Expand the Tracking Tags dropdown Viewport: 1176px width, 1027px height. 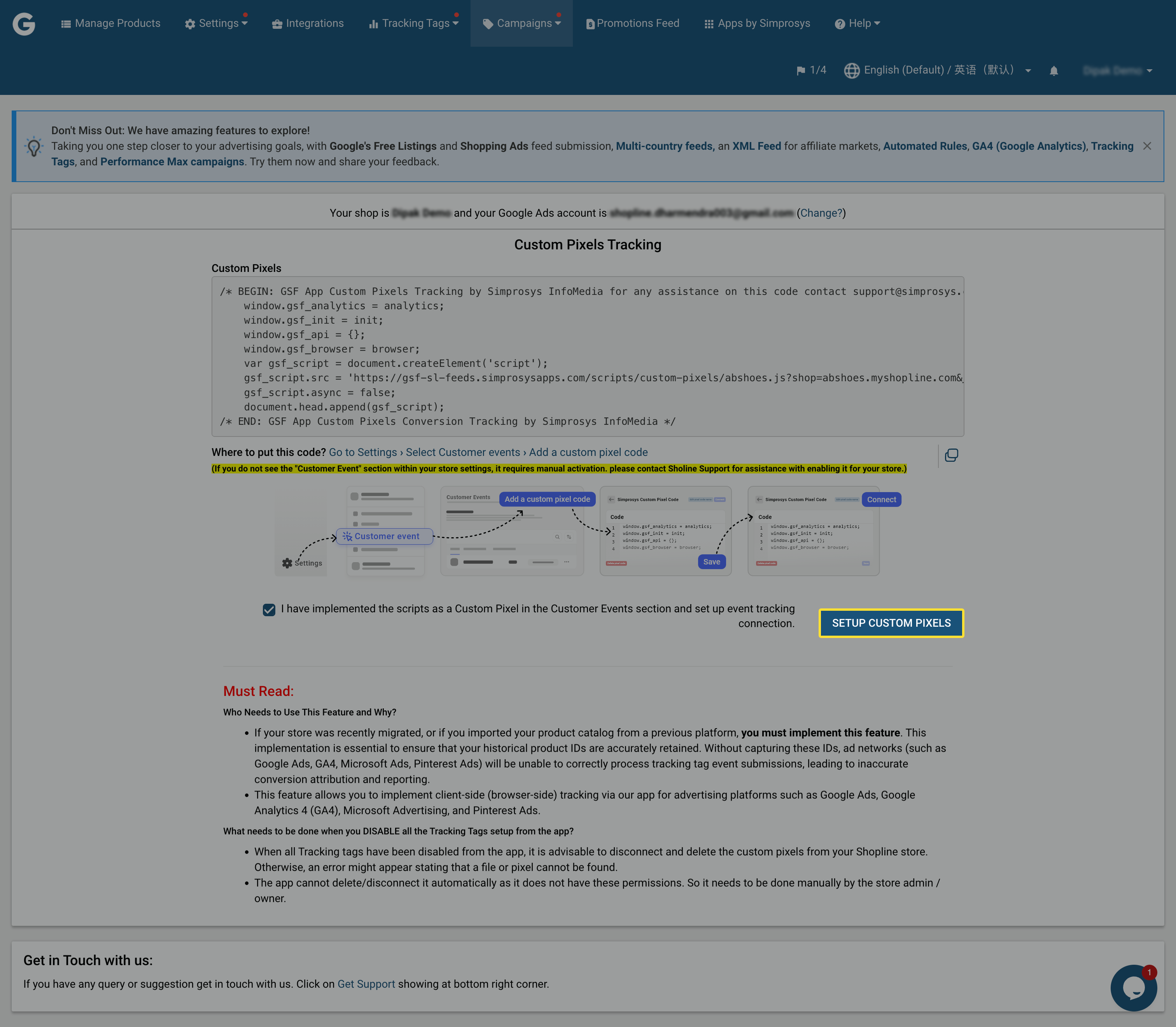pos(413,23)
